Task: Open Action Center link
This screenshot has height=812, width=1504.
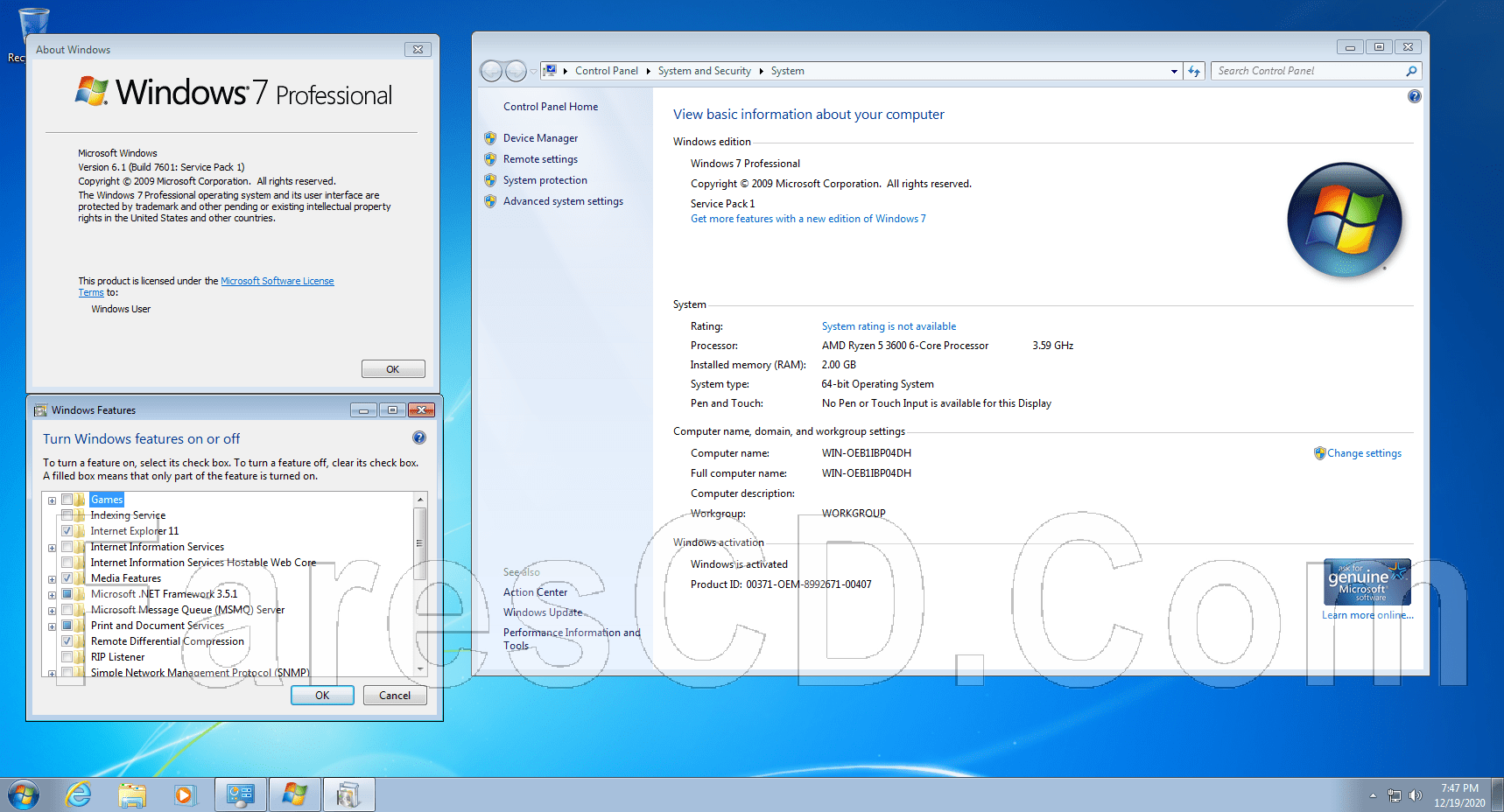Action: [535, 592]
